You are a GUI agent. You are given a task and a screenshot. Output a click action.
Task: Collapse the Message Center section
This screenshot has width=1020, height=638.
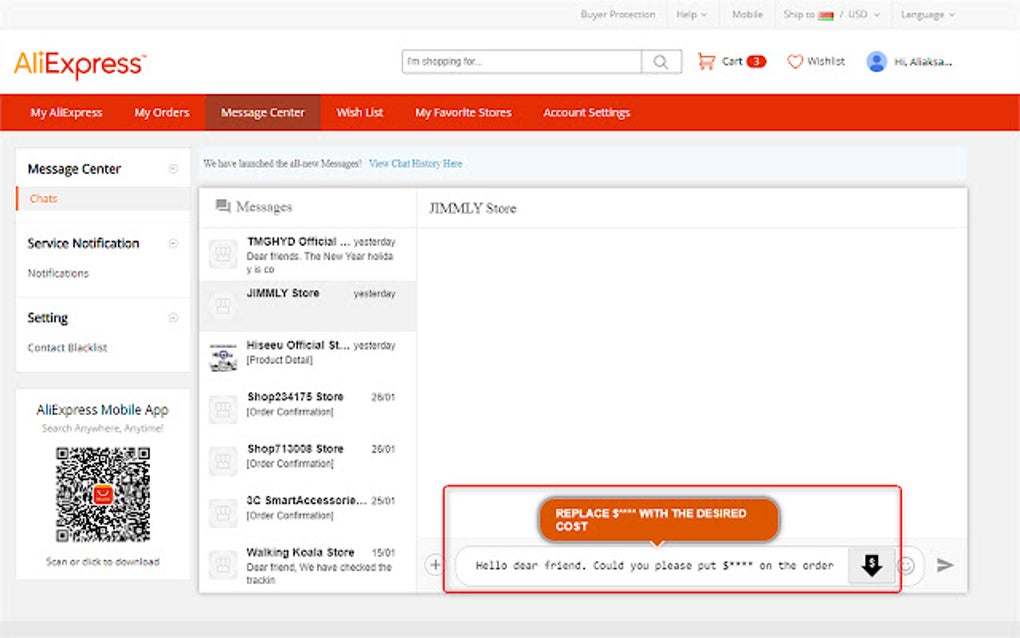tap(173, 168)
